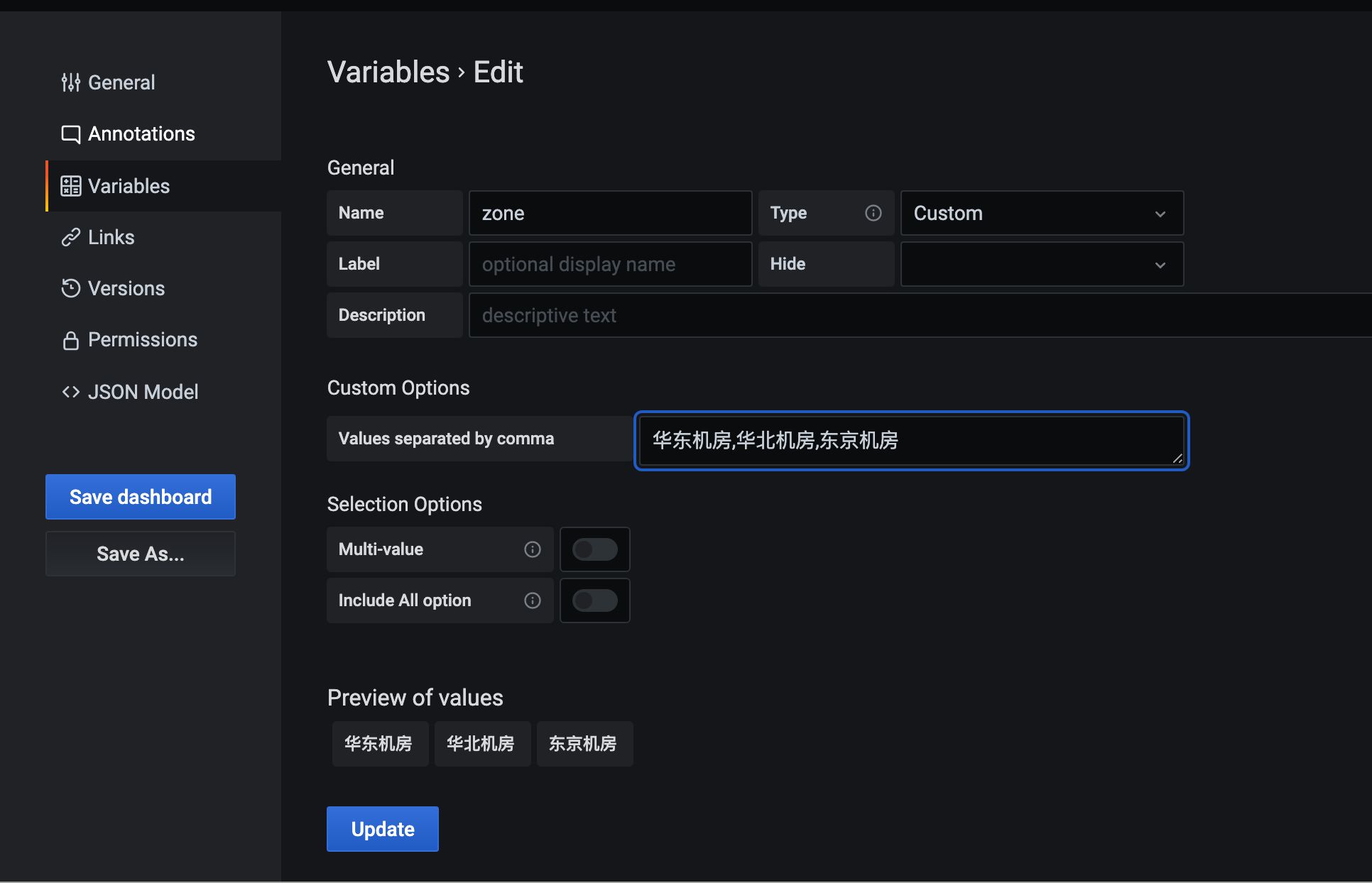Open the Permissions settings page

pos(143,340)
